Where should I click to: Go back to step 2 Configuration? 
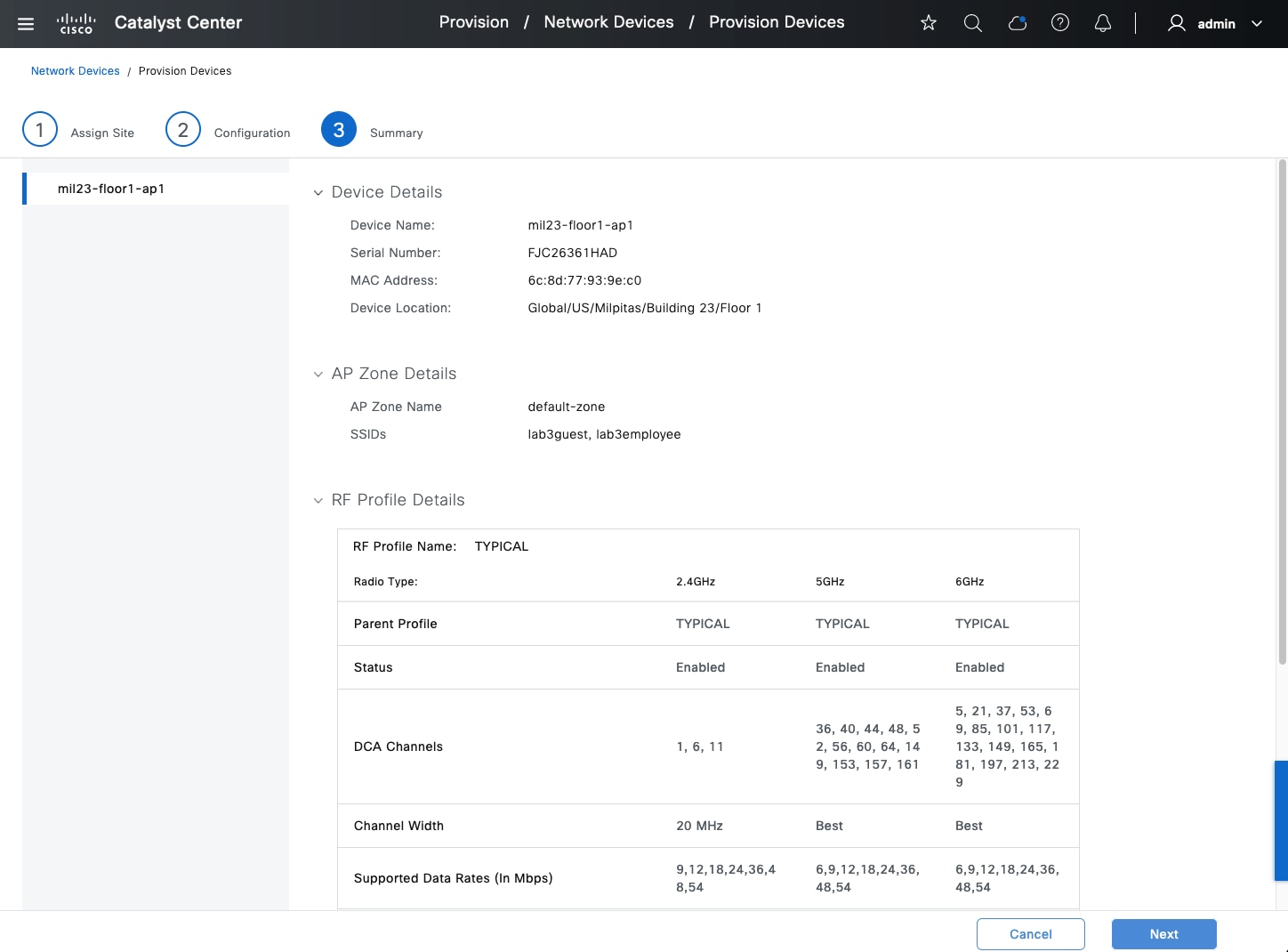[183, 130]
